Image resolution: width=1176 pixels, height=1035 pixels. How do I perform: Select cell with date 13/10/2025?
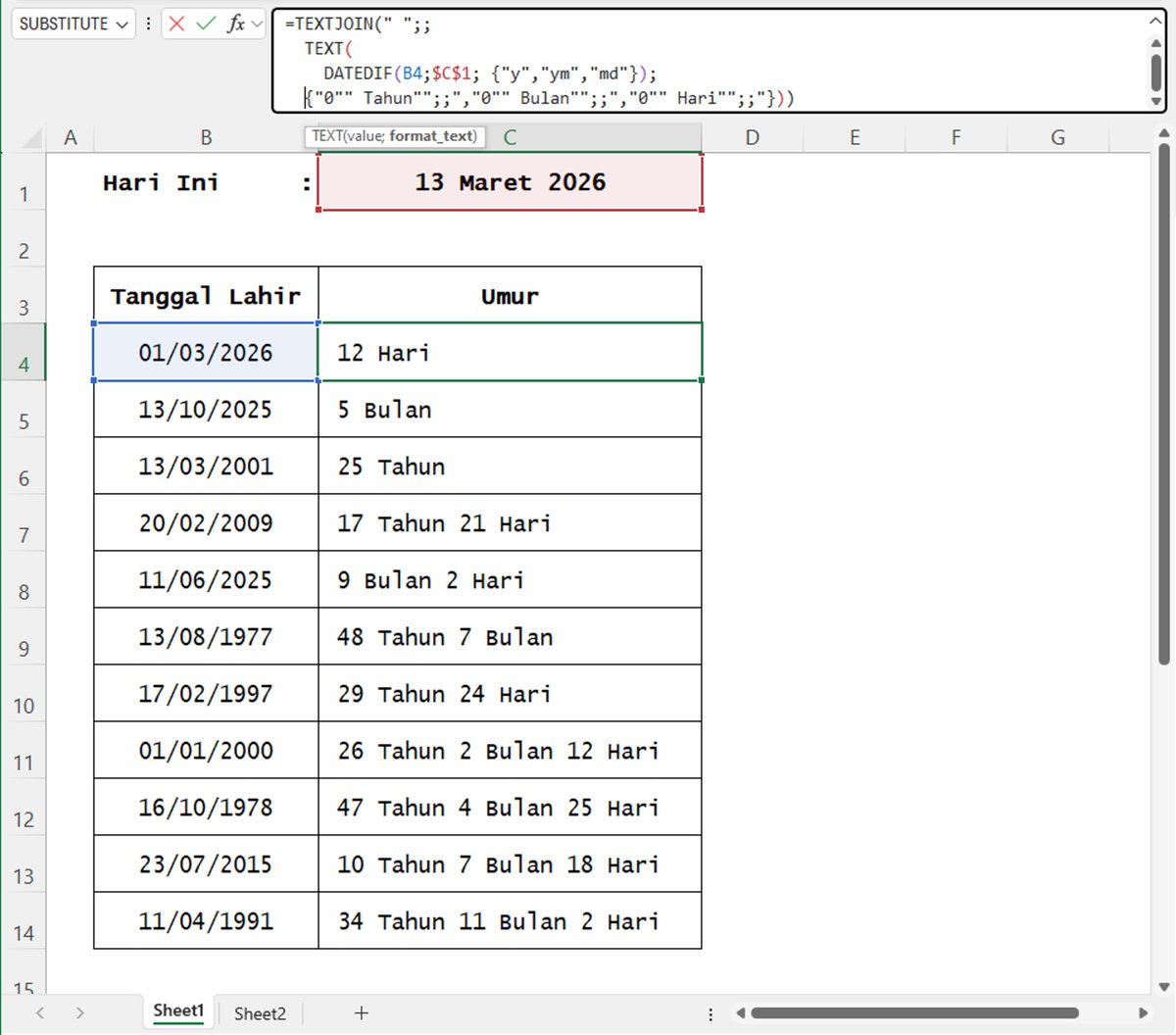206,410
